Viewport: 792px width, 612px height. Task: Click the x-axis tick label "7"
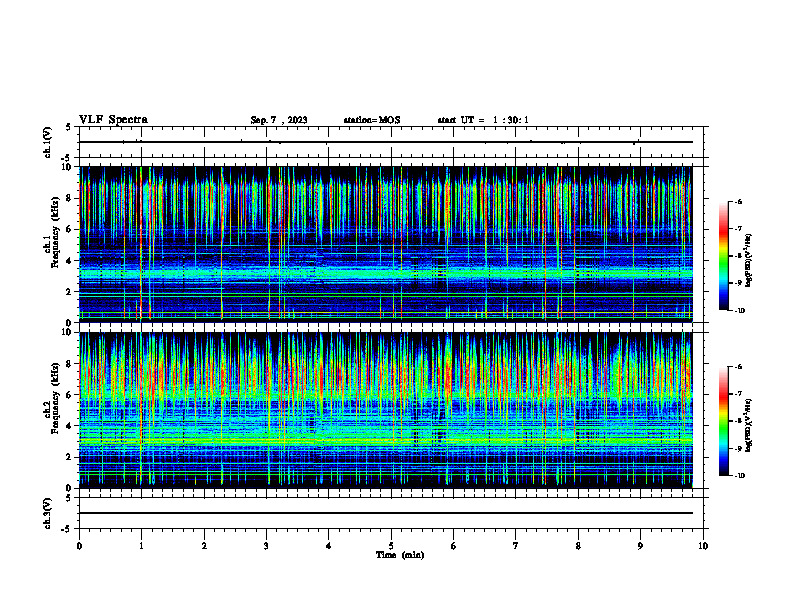click(x=516, y=545)
